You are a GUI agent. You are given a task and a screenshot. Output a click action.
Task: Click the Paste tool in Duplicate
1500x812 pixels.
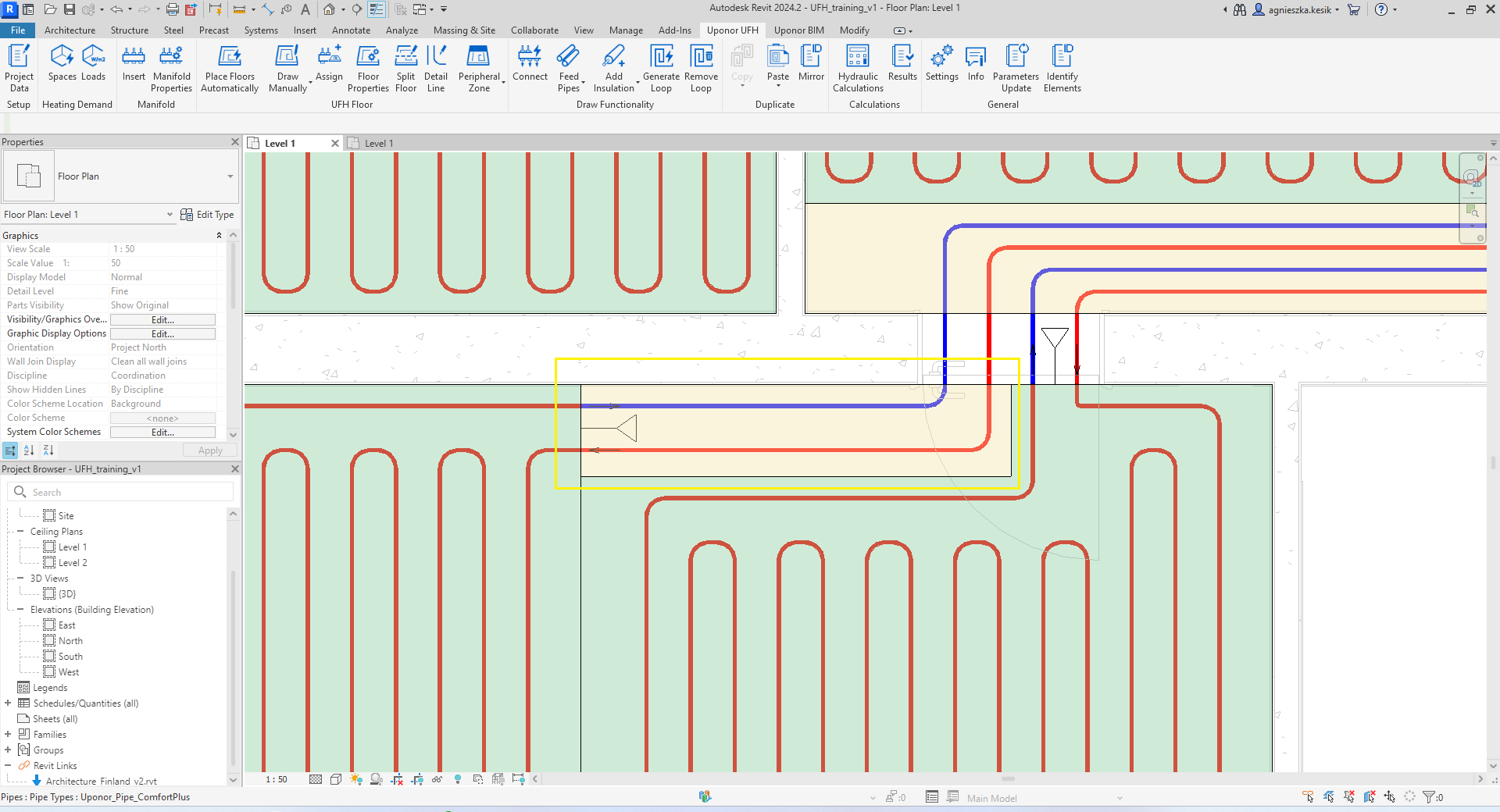[778, 62]
